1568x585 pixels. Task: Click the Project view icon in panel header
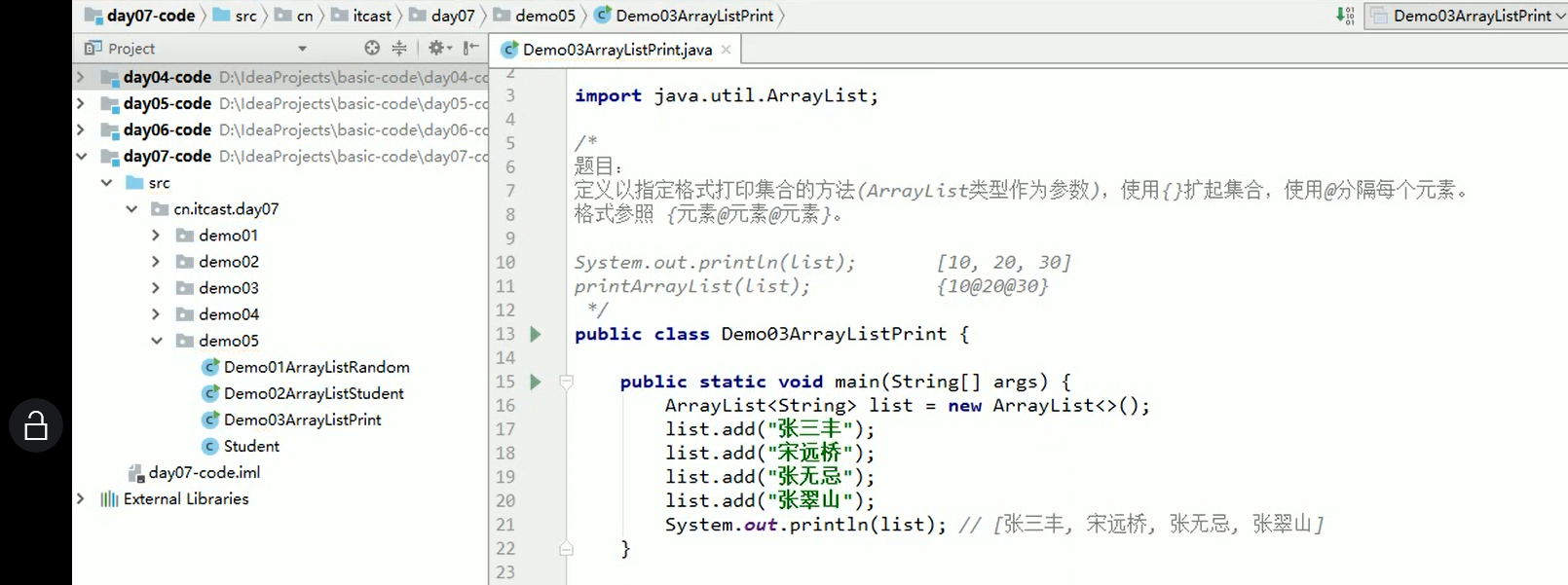[x=93, y=48]
